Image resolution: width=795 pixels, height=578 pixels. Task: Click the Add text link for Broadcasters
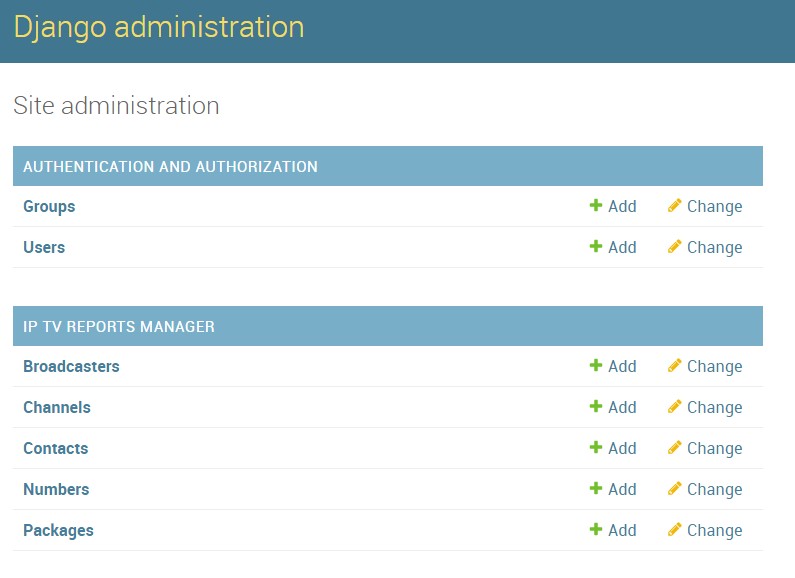click(x=622, y=367)
